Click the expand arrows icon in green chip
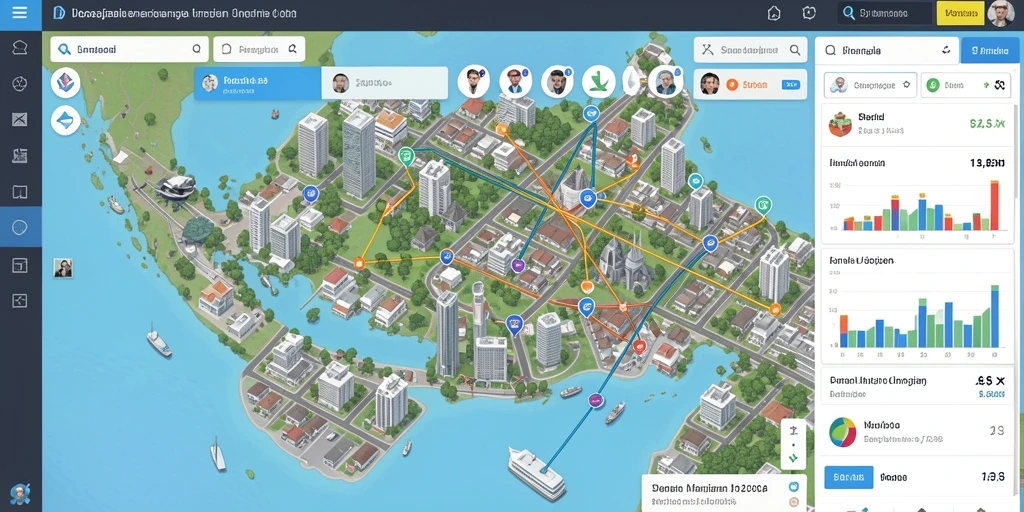This screenshot has height=512, width=1024. 998,85
